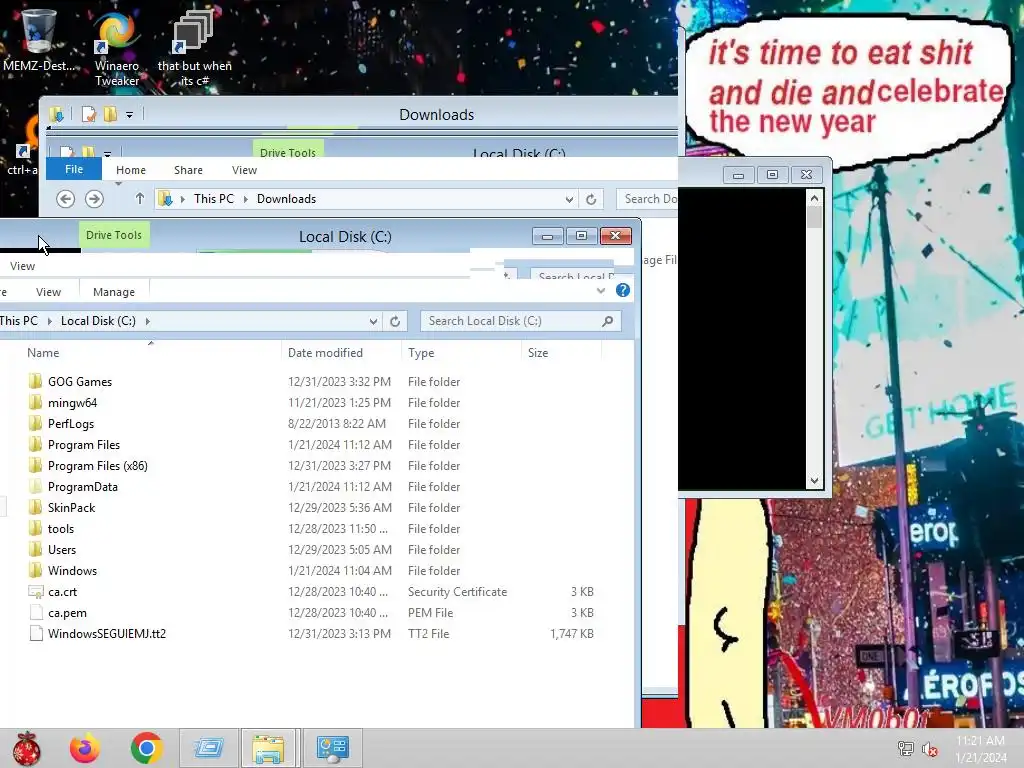This screenshot has height=768, width=1024.
Task: Click taskbar button with blue window icon
Action: point(208,748)
